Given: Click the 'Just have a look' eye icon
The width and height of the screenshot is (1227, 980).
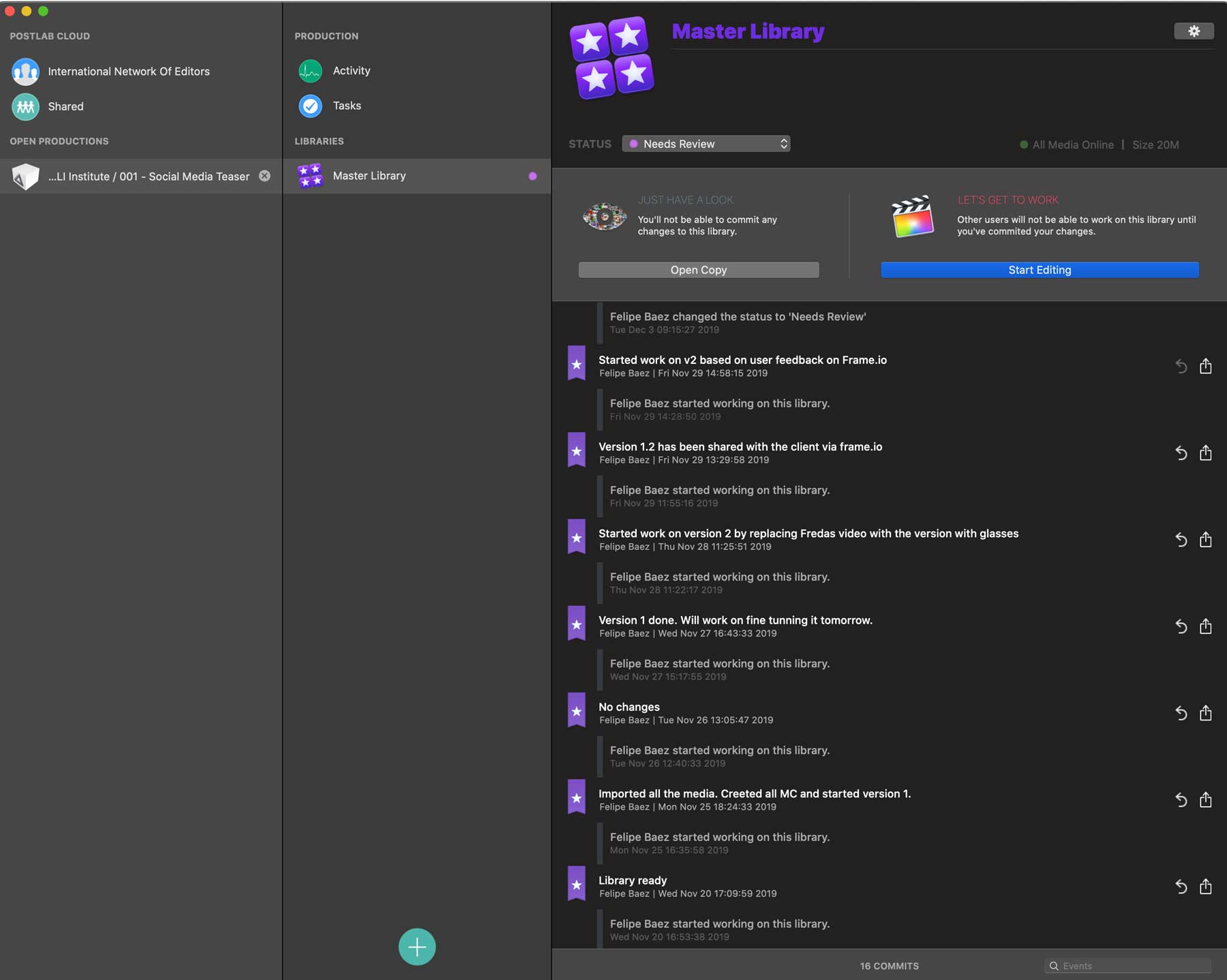Looking at the screenshot, I should 604,216.
